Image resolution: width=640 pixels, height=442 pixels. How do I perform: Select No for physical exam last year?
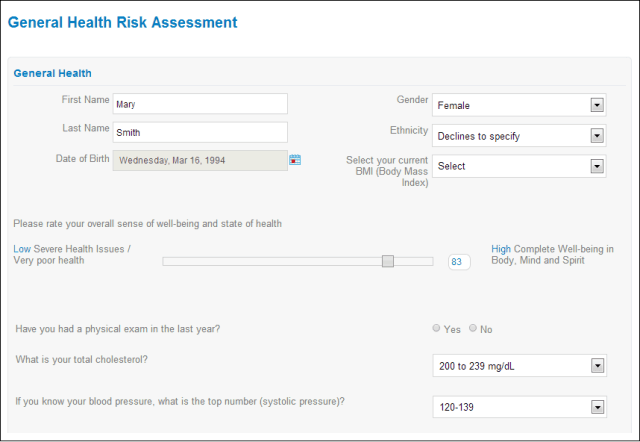click(x=474, y=329)
